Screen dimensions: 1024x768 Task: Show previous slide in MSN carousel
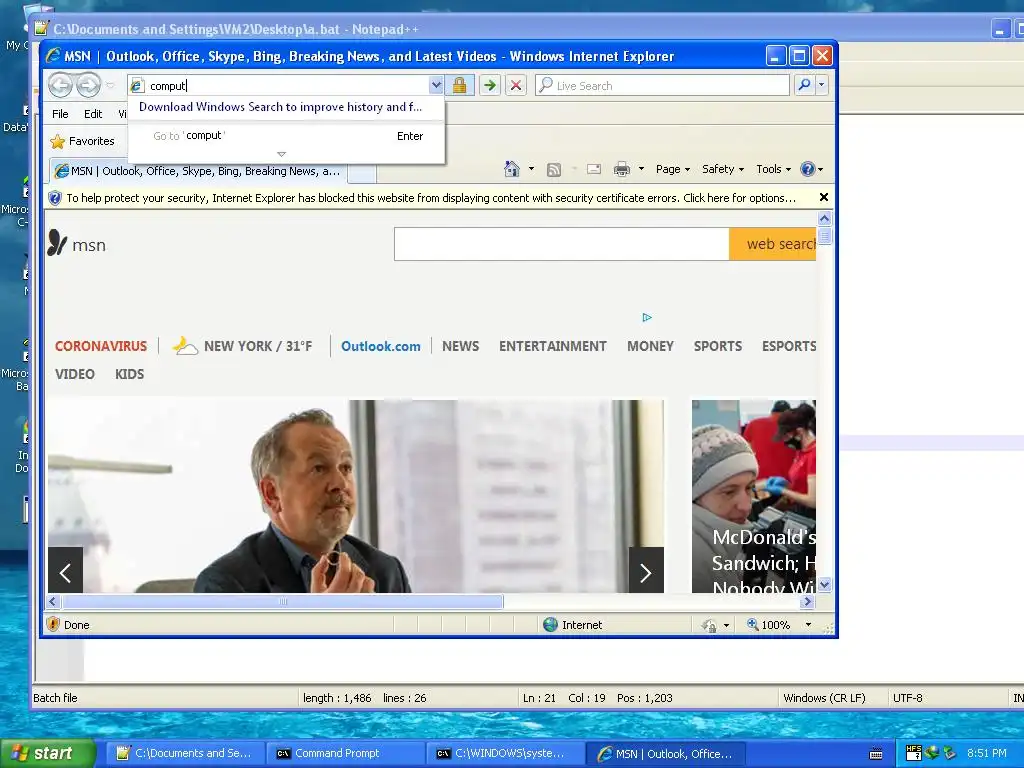[65, 572]
